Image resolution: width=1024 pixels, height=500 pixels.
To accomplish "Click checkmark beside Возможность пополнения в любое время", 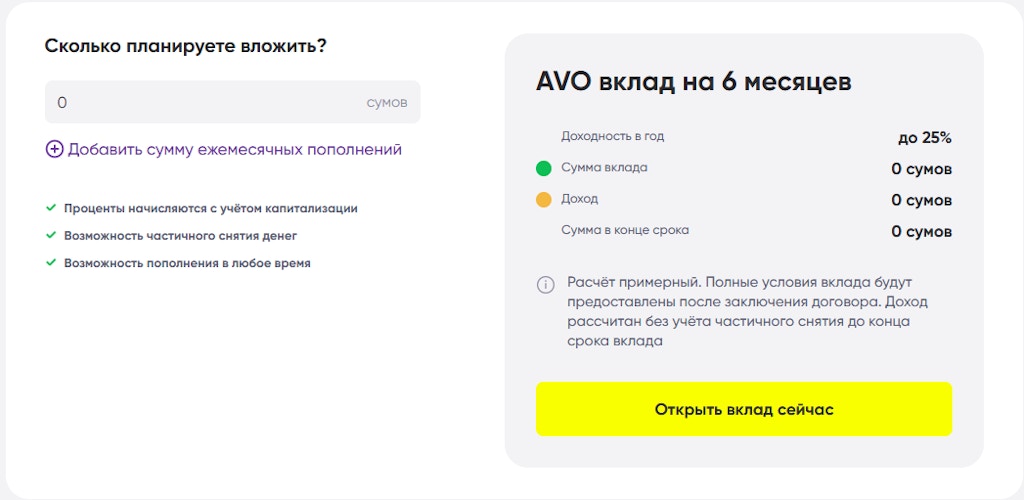I will [x=50, y=263].
